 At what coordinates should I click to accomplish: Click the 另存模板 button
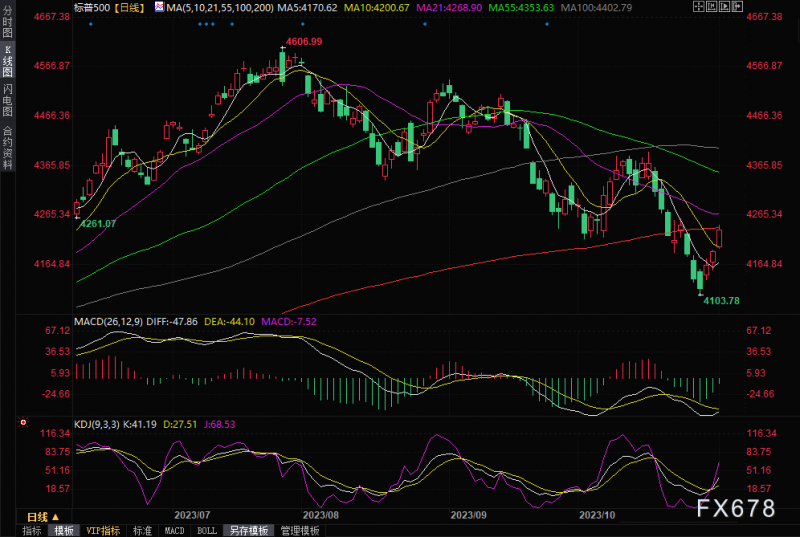tap(247, 530)
